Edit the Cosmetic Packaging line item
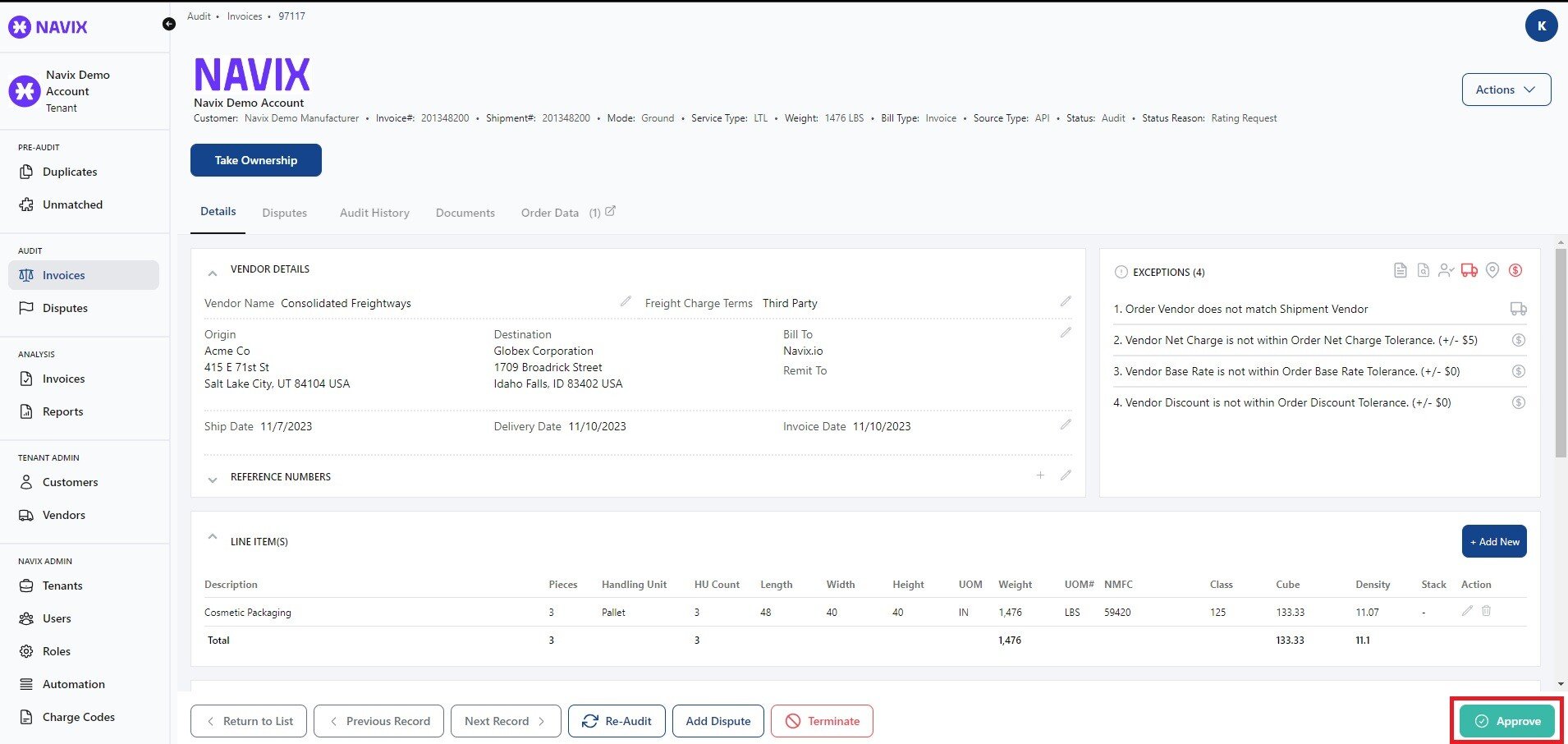The image size is (1568, 744). coord(1467,611)
